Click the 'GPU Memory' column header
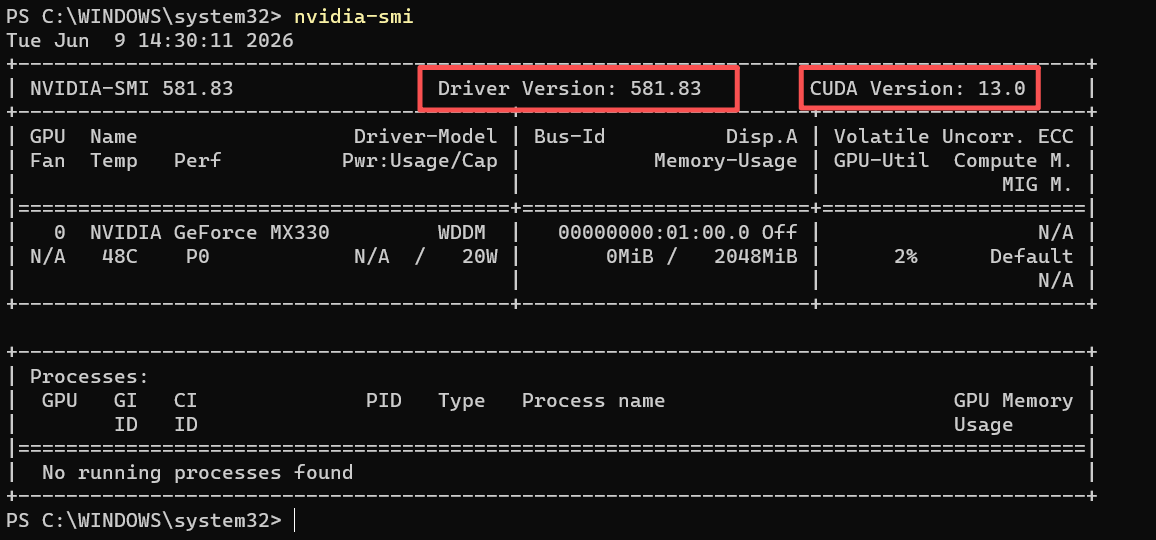1156x540 pixels. pos(1014,401)
